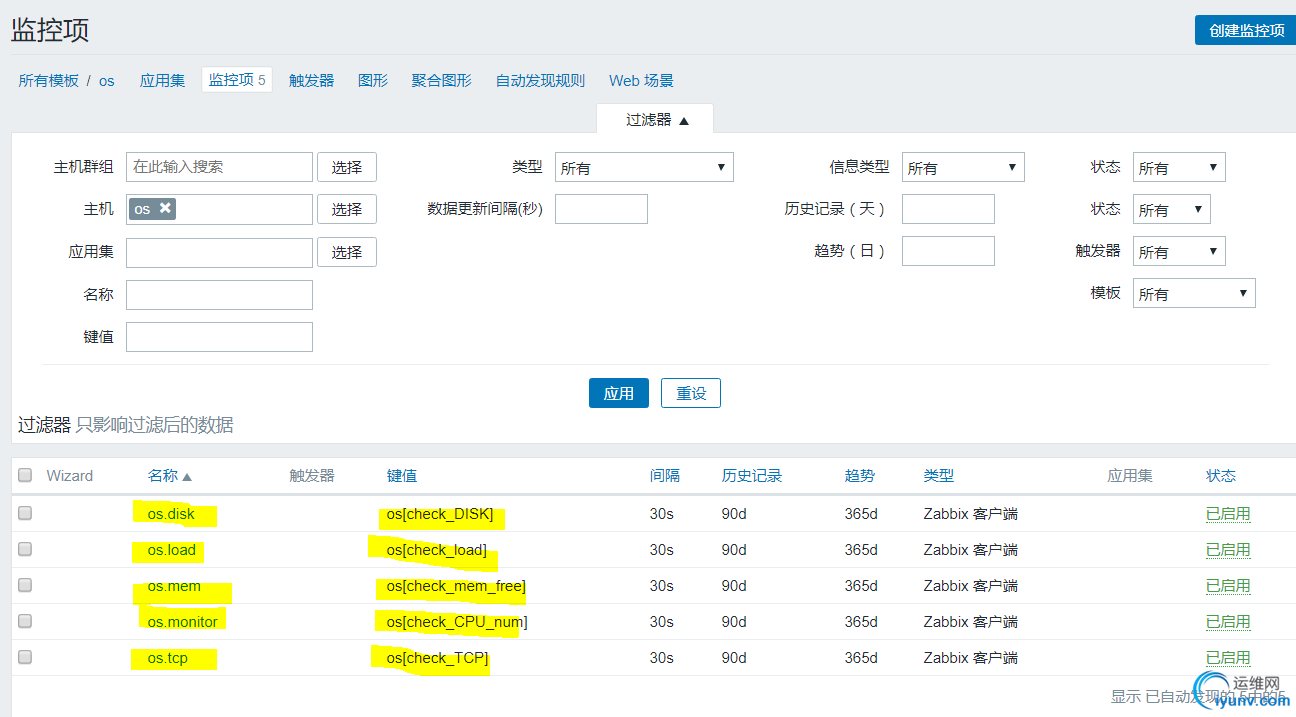Image resolution: width=1296 pixels, height=717 pixels.
Task: Click the os breadcrumb link
Action: [x=106, y=80]
